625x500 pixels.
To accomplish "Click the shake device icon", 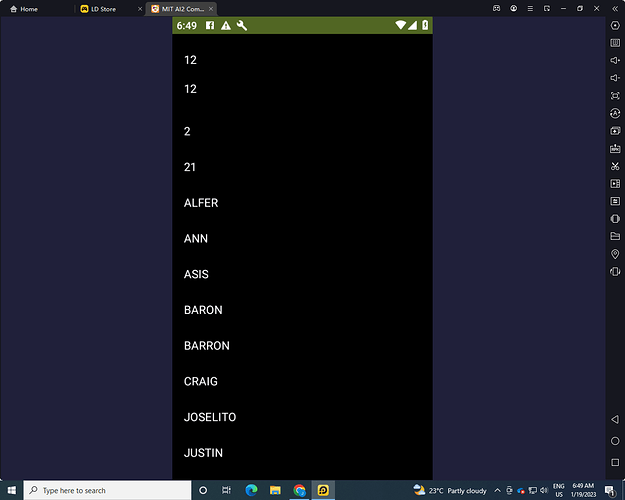I will pyautogui.click(x=615, y=272).
